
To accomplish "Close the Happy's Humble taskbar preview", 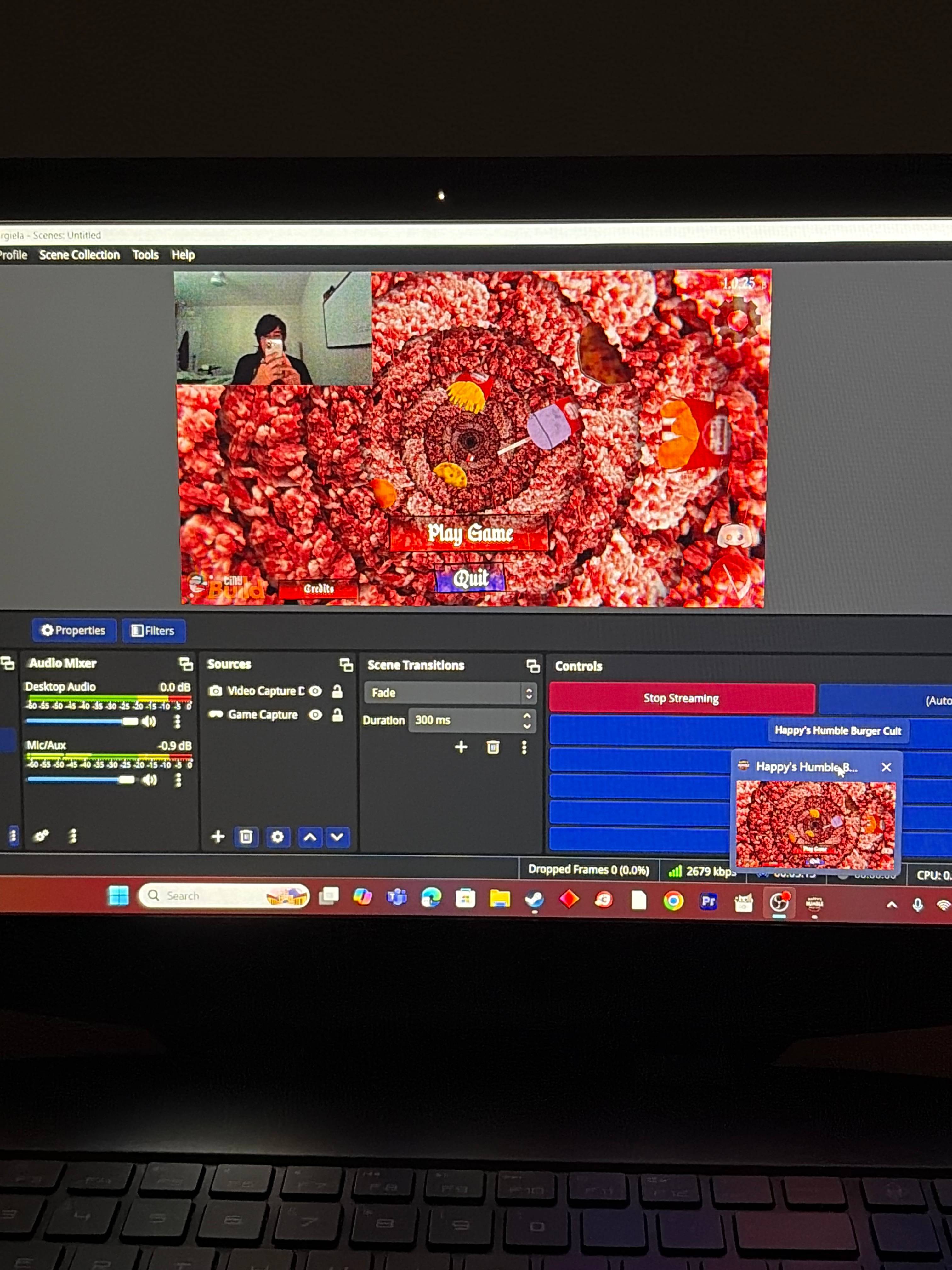I will (x=886, y=767).
